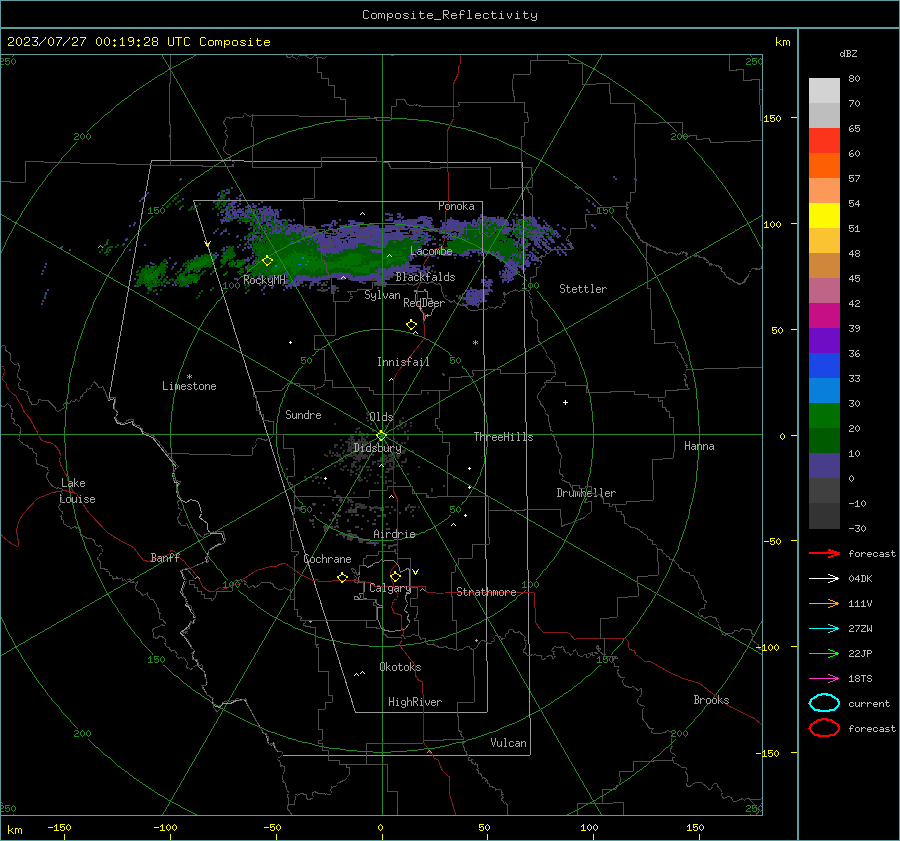Click the yellow diamond marker above Calgary
This screenshot has width=900, height=841.
click(x=395, y=576)
